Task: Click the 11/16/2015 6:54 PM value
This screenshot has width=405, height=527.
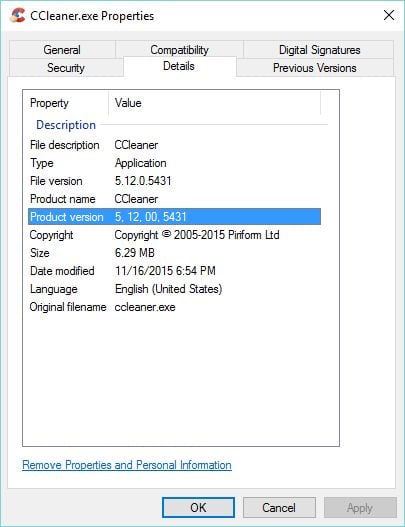Action: tap(165, 271)
